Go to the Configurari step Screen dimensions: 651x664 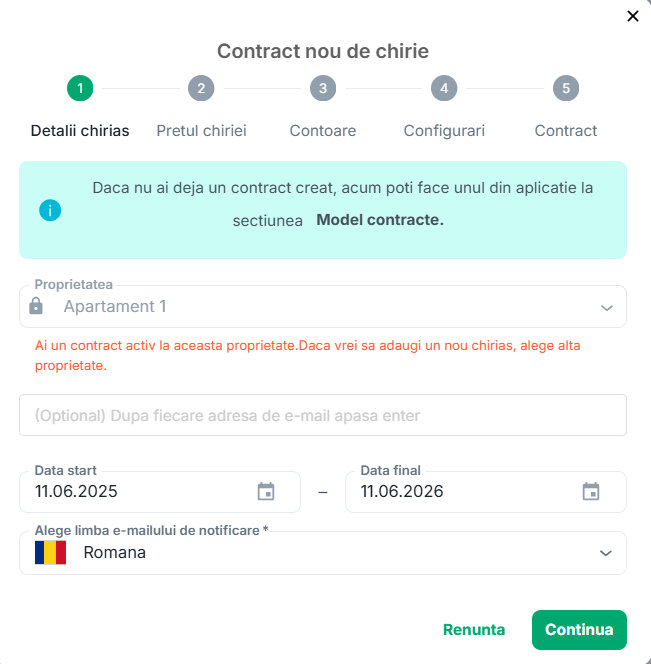click(444, 131)
